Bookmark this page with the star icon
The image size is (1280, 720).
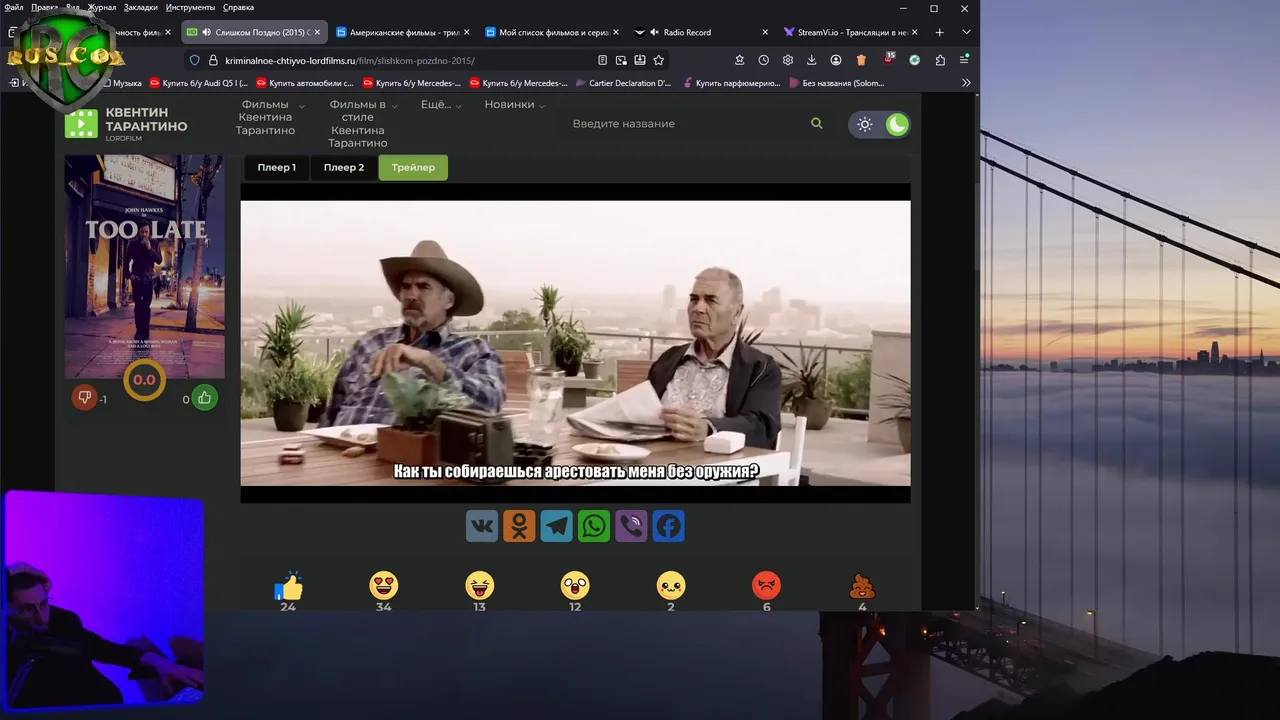(x=659, y=60)
